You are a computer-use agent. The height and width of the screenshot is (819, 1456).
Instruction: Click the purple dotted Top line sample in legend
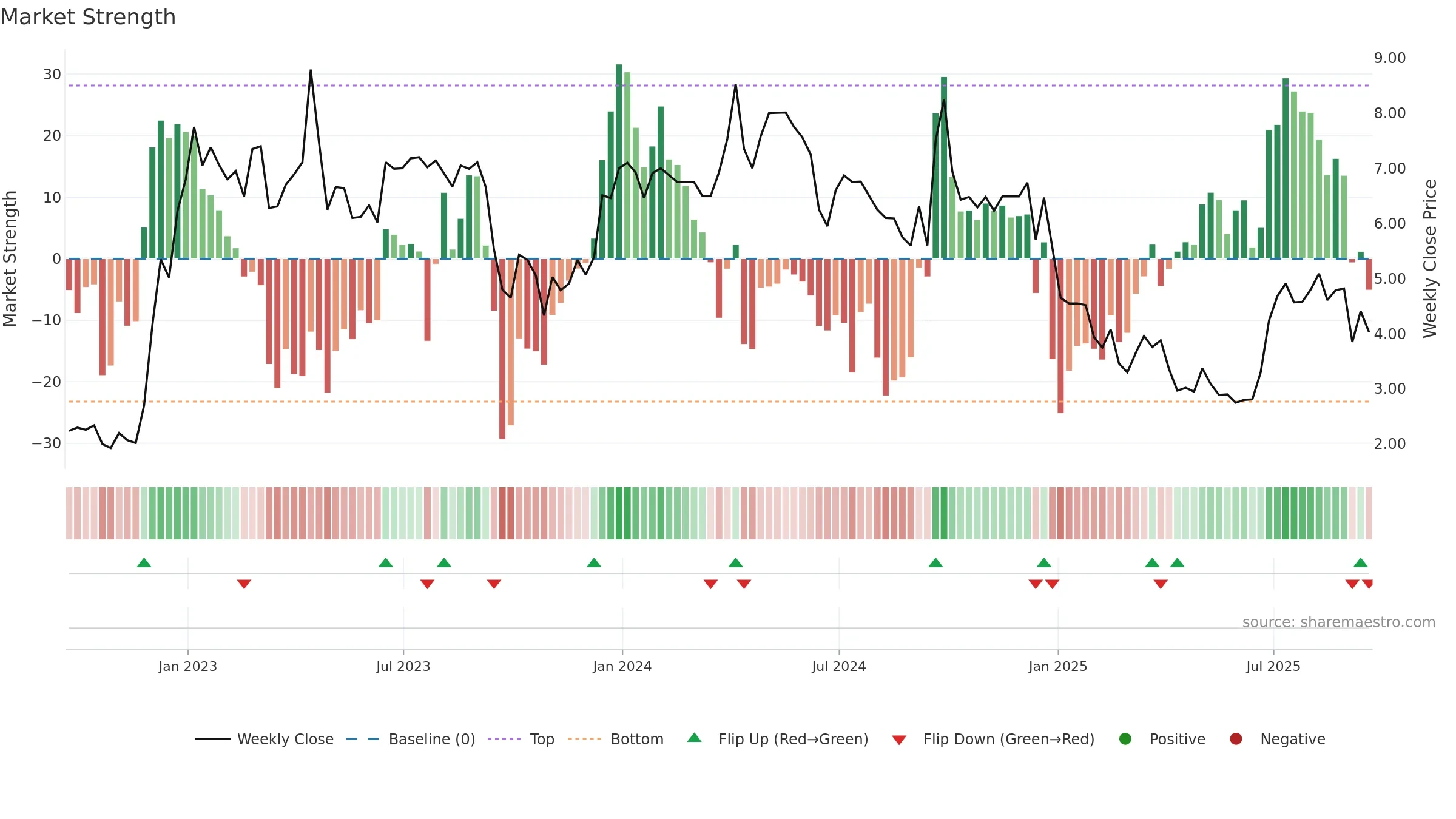coord(504,739)
